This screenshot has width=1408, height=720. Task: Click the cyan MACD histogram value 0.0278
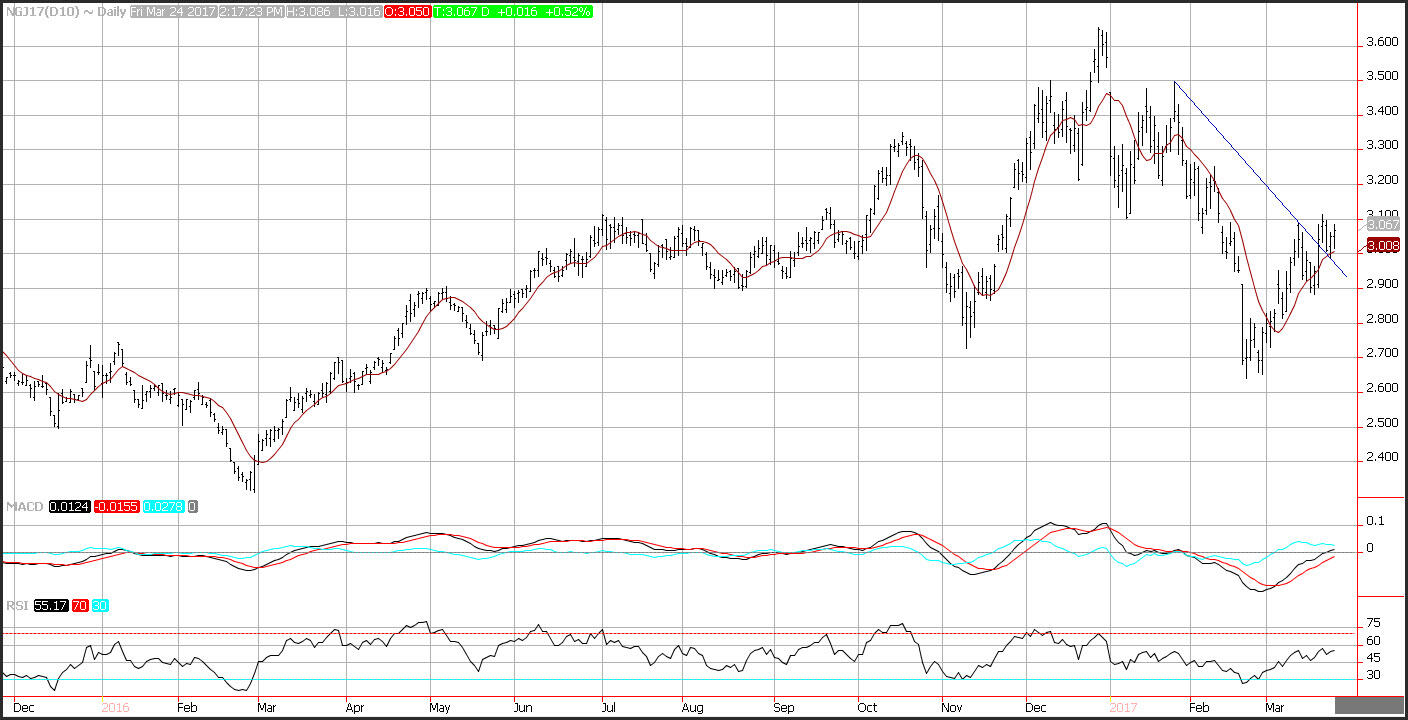165,507
